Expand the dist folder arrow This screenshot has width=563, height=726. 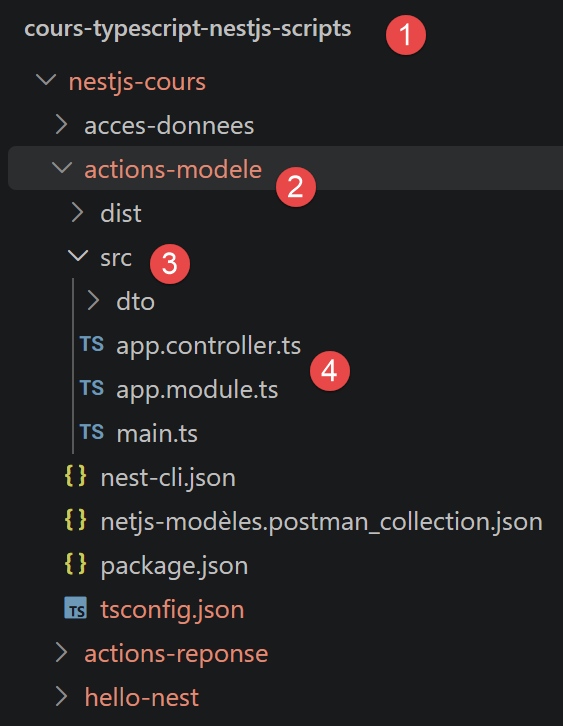[78, 213]
